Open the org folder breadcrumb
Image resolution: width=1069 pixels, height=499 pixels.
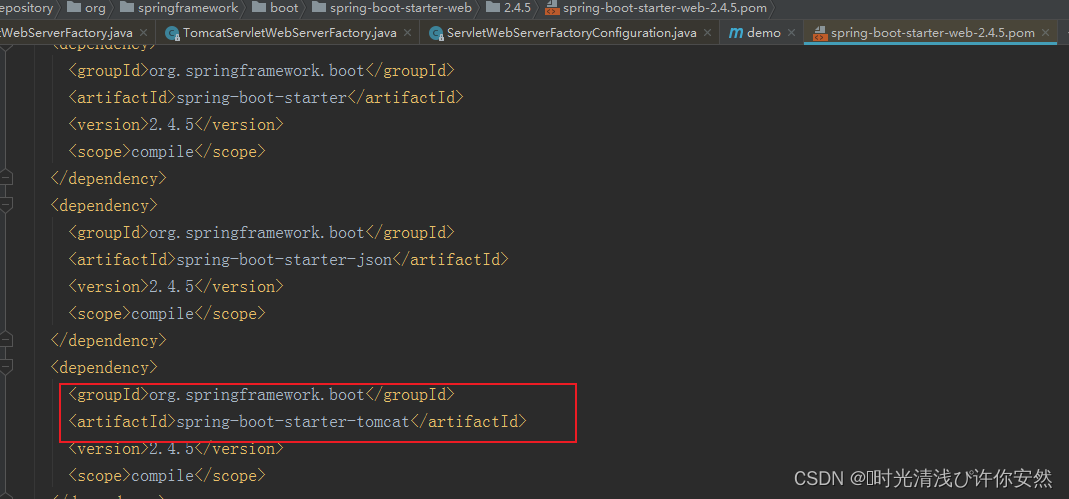[87, 8]
